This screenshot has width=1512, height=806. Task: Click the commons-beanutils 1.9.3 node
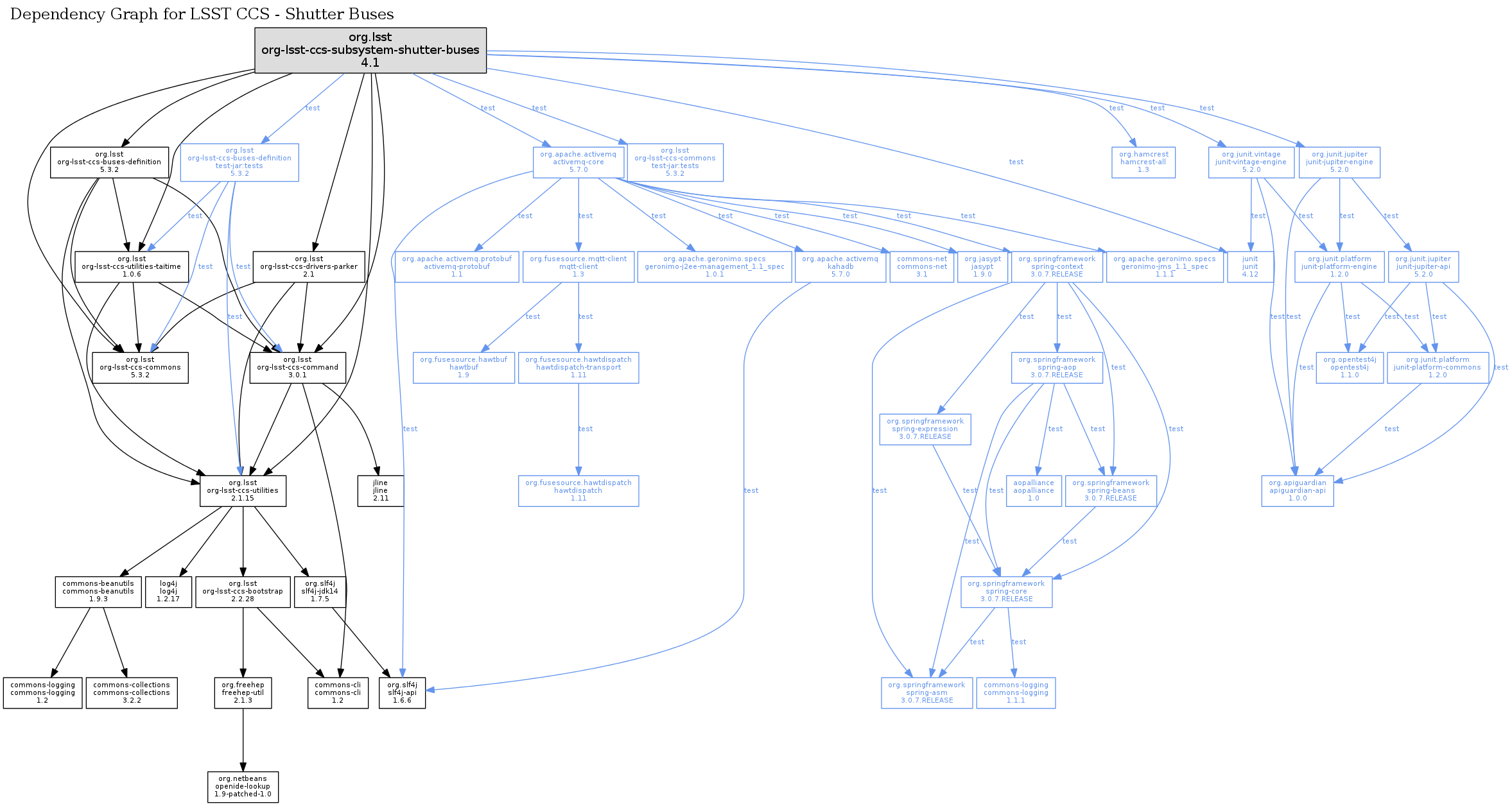click(x=98, y=592)
